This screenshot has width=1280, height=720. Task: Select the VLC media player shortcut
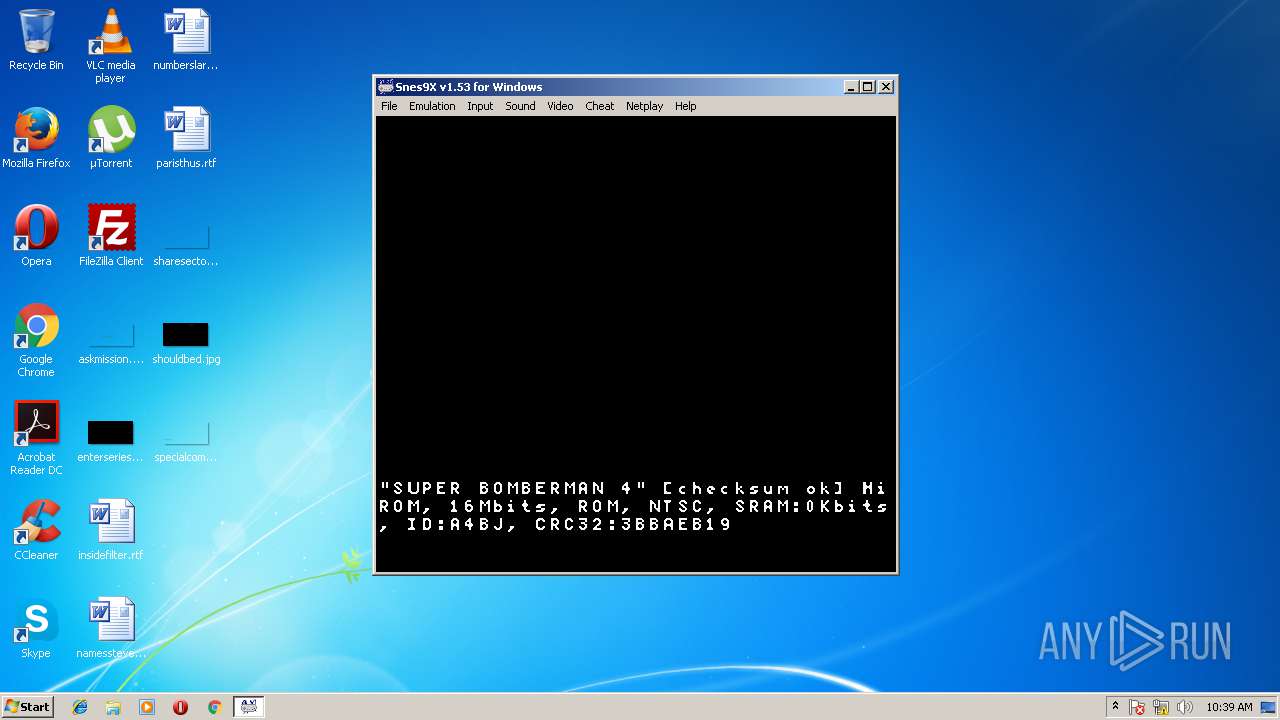point(110,46)
